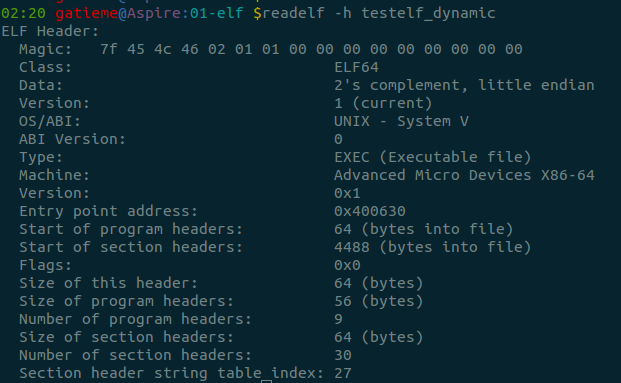Viewport: 621px width, 383px height.
Task: Click the Flags: label
Action: click(x=46, y=265)
